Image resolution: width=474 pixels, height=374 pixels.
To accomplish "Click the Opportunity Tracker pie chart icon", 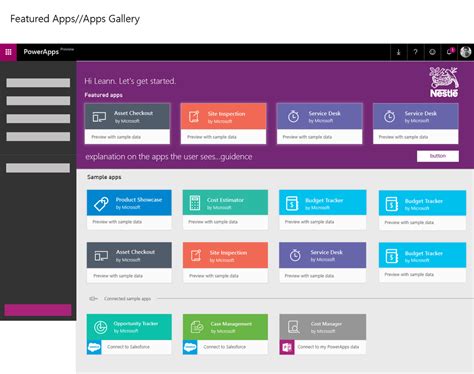I will (100, 327).
